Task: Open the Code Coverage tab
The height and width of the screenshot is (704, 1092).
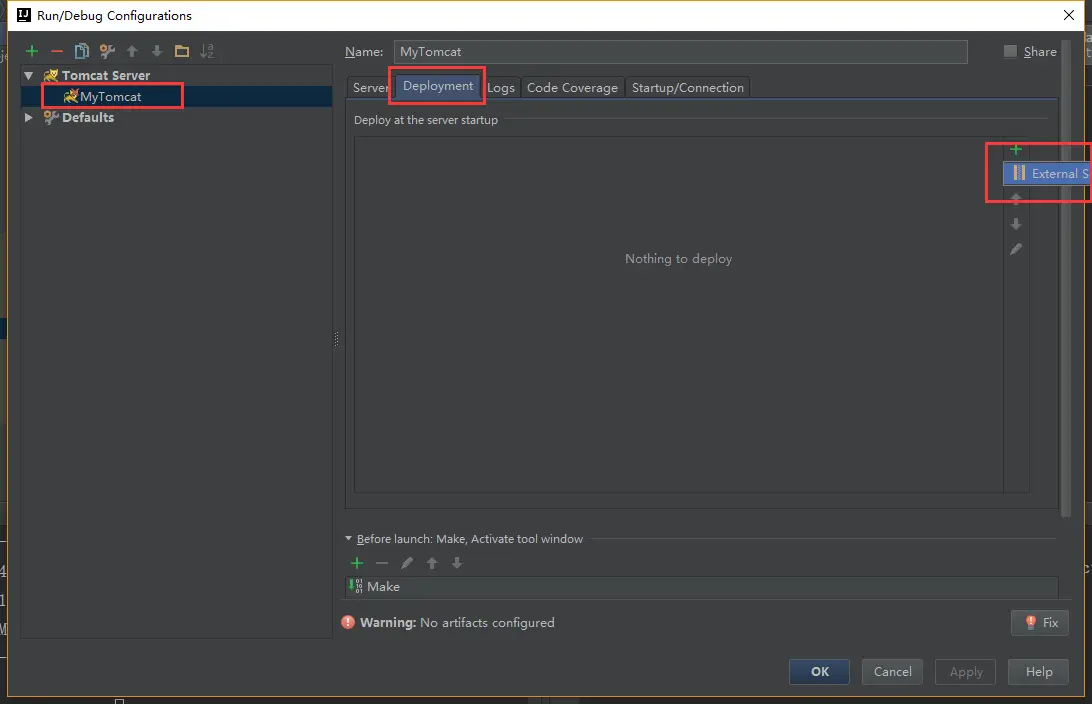Action: [x=572, y=88]
